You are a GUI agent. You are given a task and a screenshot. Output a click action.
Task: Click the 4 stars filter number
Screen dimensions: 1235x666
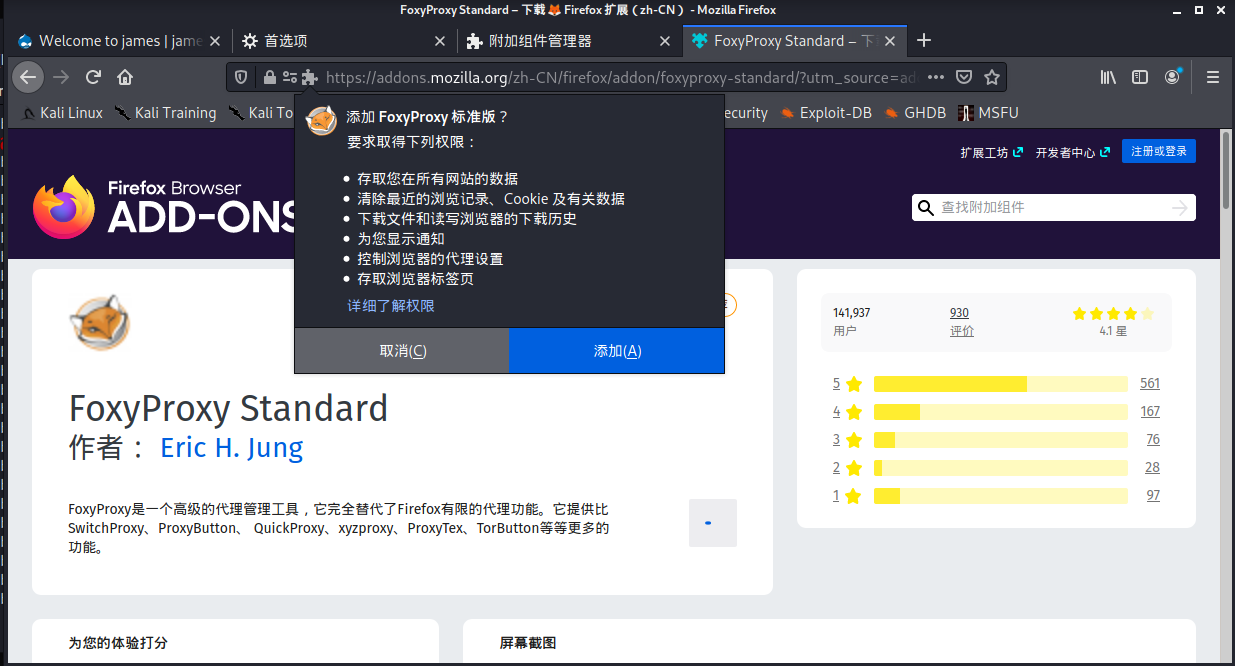point(836,412)
